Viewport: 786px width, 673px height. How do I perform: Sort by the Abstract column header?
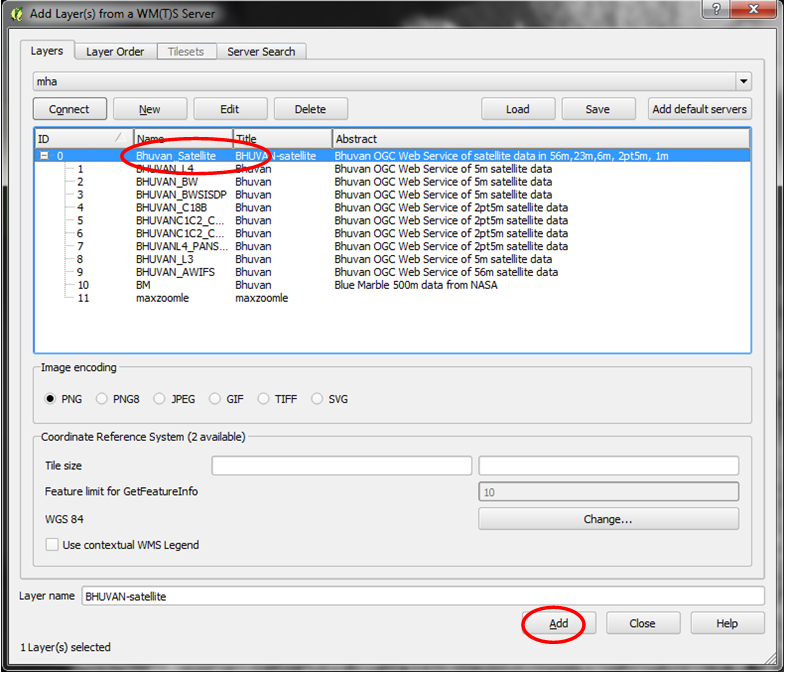coord(541,139)
